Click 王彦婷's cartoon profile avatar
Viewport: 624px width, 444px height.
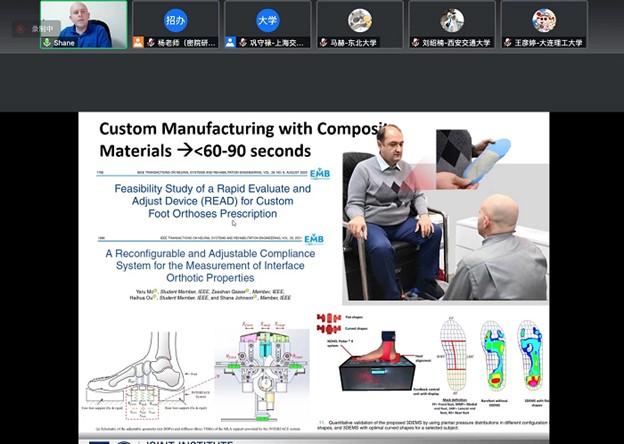(x=544, y=20)
